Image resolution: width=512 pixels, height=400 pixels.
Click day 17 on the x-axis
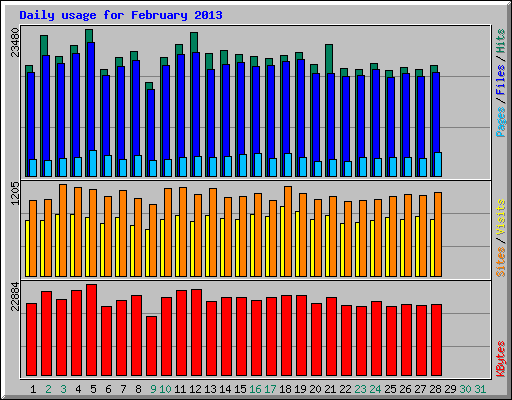[x=270, y=389]
